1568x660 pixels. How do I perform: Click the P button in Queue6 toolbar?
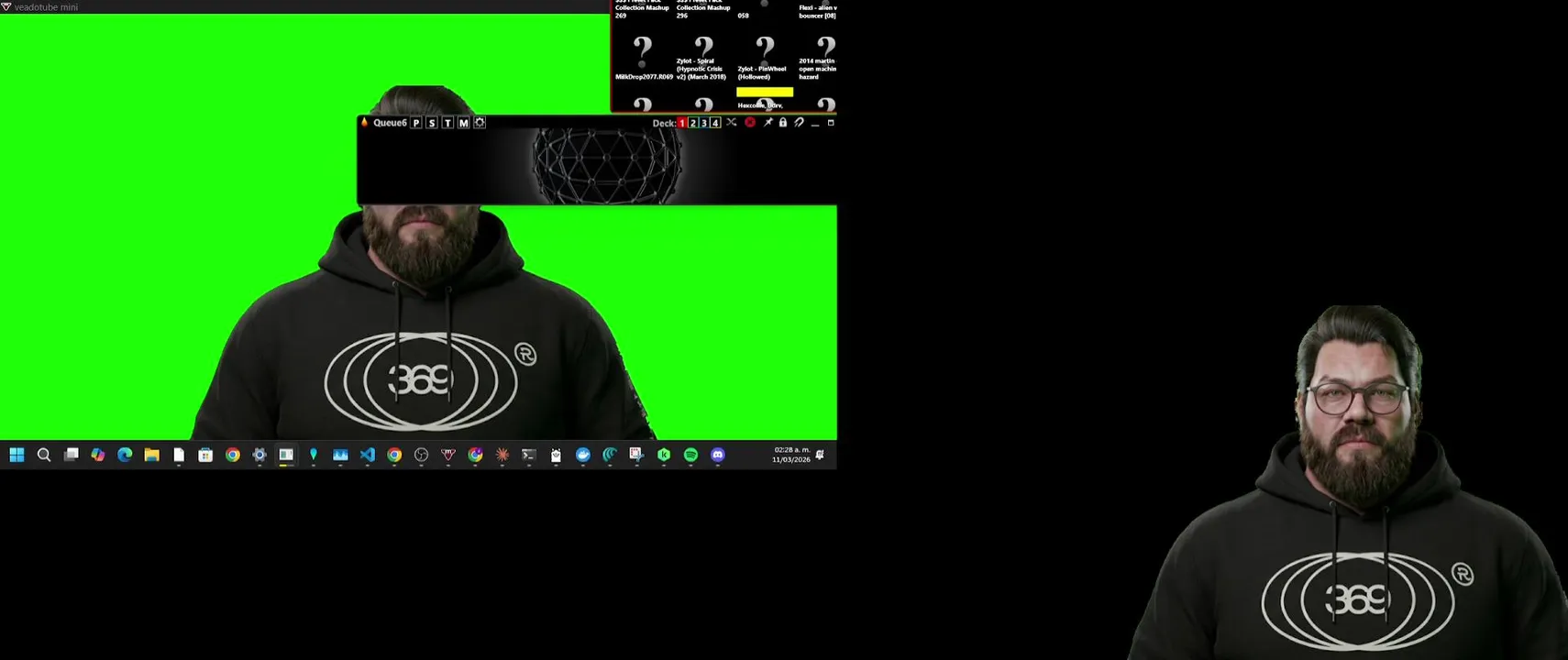[x=416, y=123]
